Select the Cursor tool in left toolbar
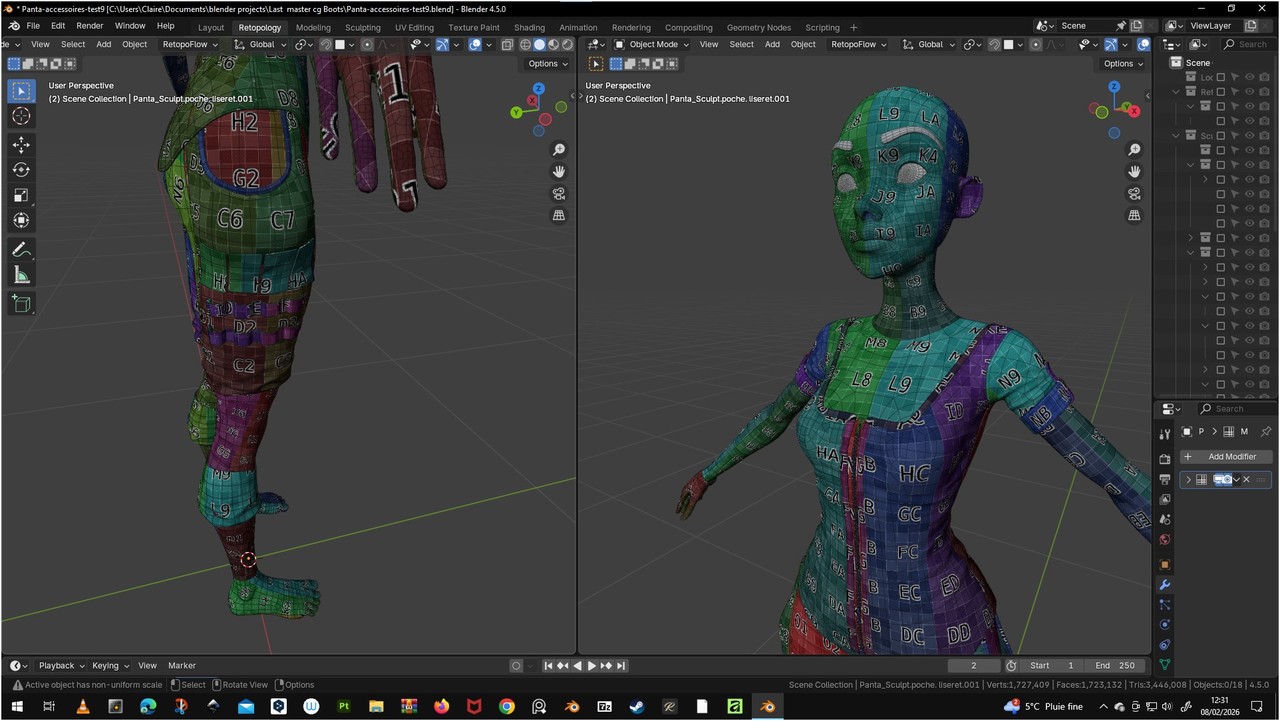This screenshot has height=721, width=1280. (21, 116)
